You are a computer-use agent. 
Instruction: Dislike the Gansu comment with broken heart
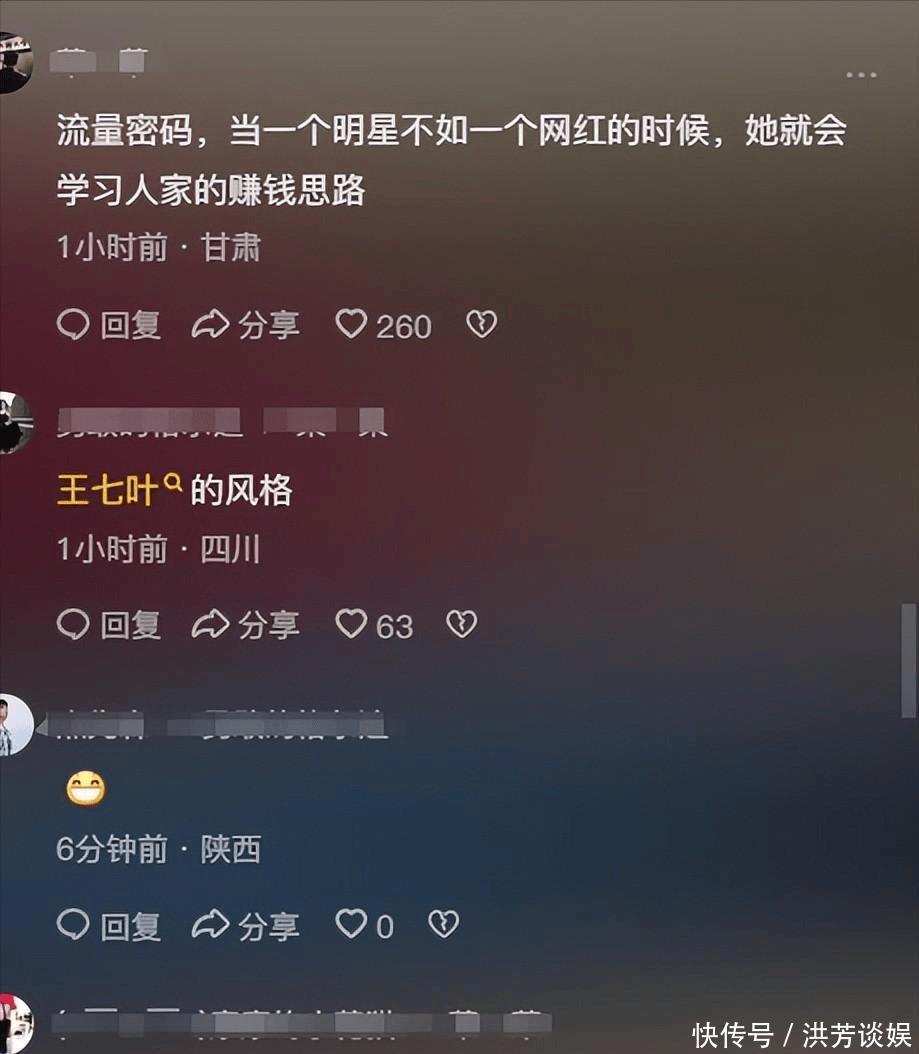pyautogui.click(x=481, y=325)
